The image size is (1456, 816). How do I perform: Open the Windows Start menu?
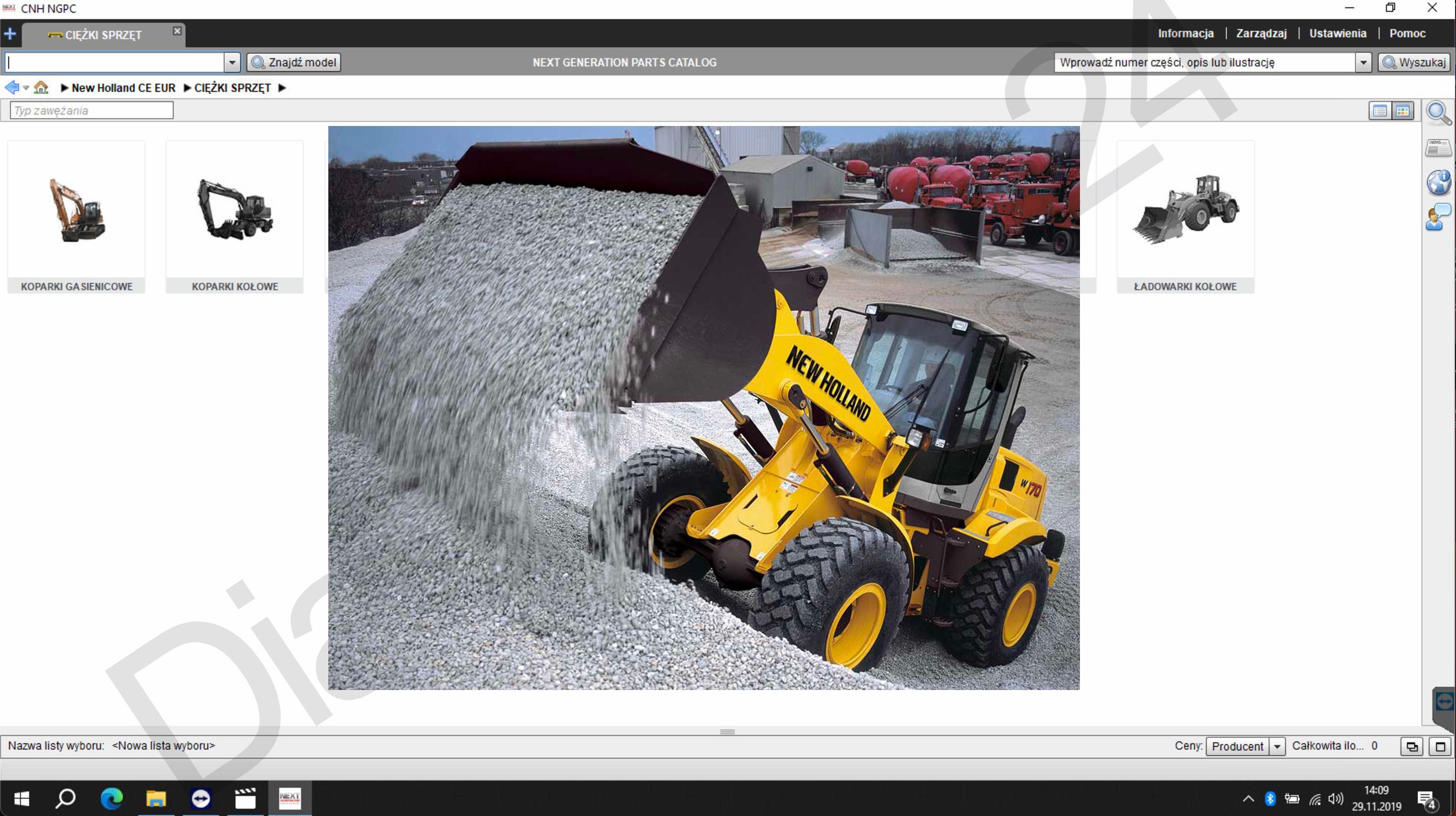[x=21, y=798]
